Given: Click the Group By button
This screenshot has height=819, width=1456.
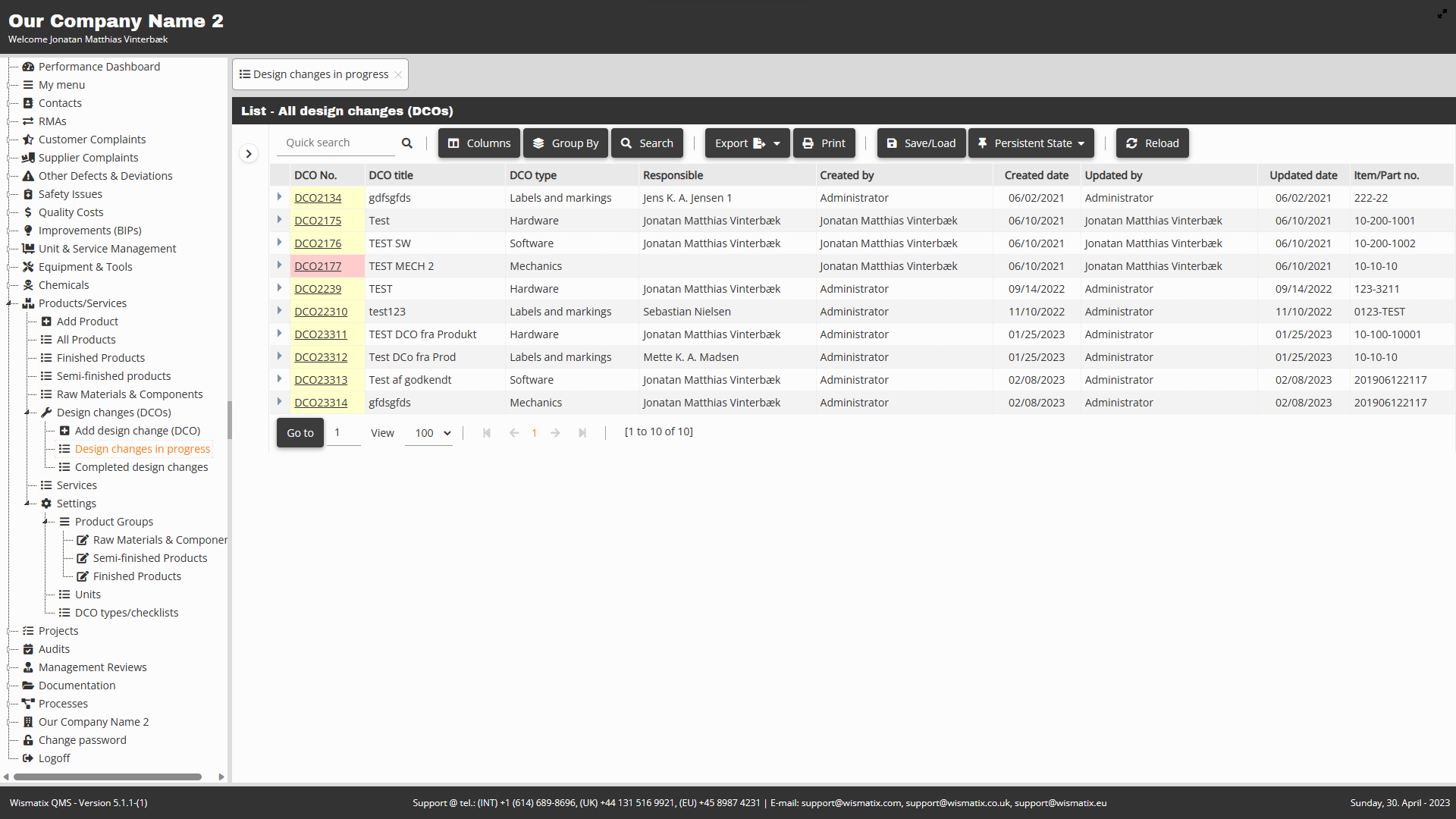Looking at the screenshot, I should (566, 143).
